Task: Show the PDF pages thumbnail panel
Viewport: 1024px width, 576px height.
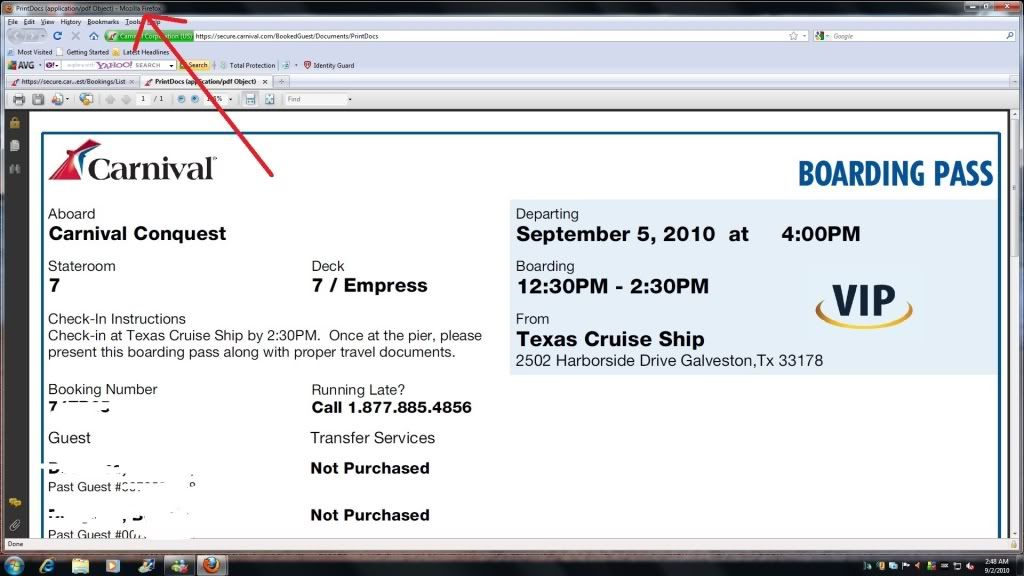Action: click(x=15, y=146)
